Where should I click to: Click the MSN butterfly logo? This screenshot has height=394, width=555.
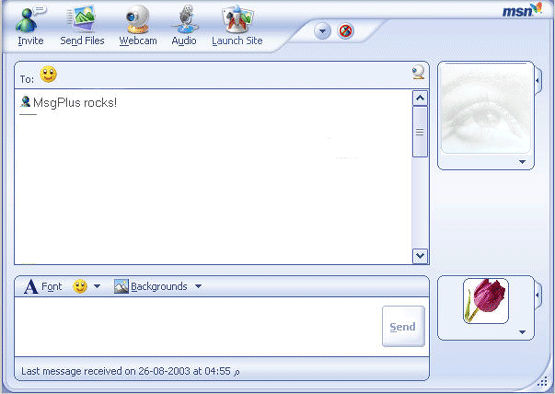point(522,10)
